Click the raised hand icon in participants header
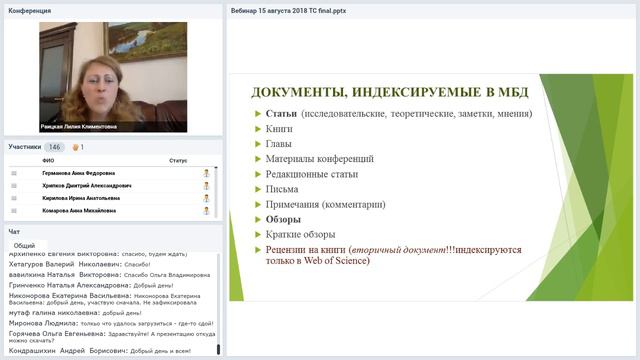Screen dimensions: 640x360 (75, 147)
